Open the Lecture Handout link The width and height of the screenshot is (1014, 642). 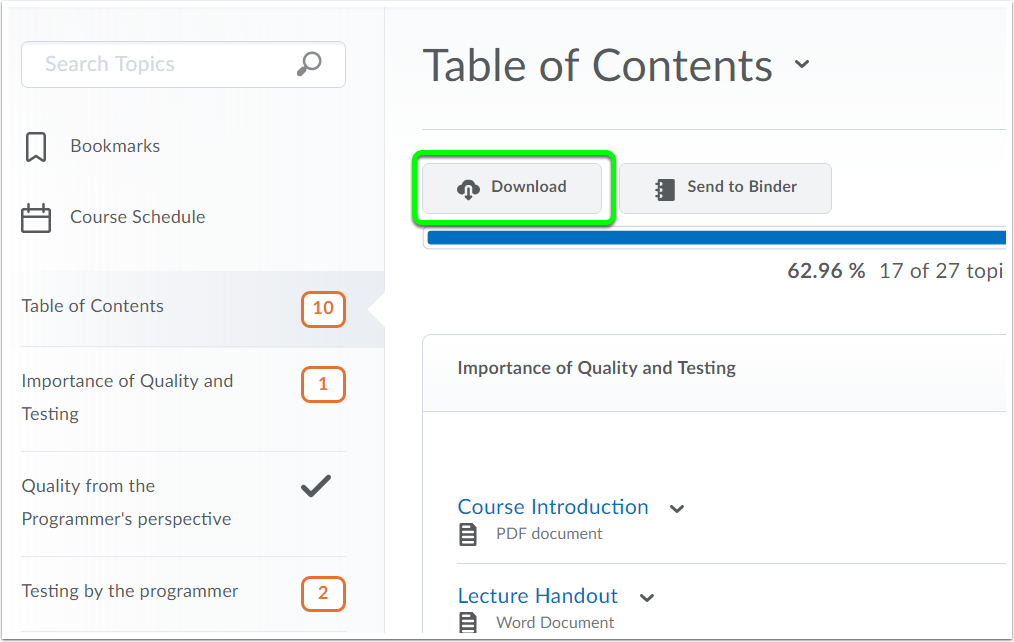coord(538,596)
